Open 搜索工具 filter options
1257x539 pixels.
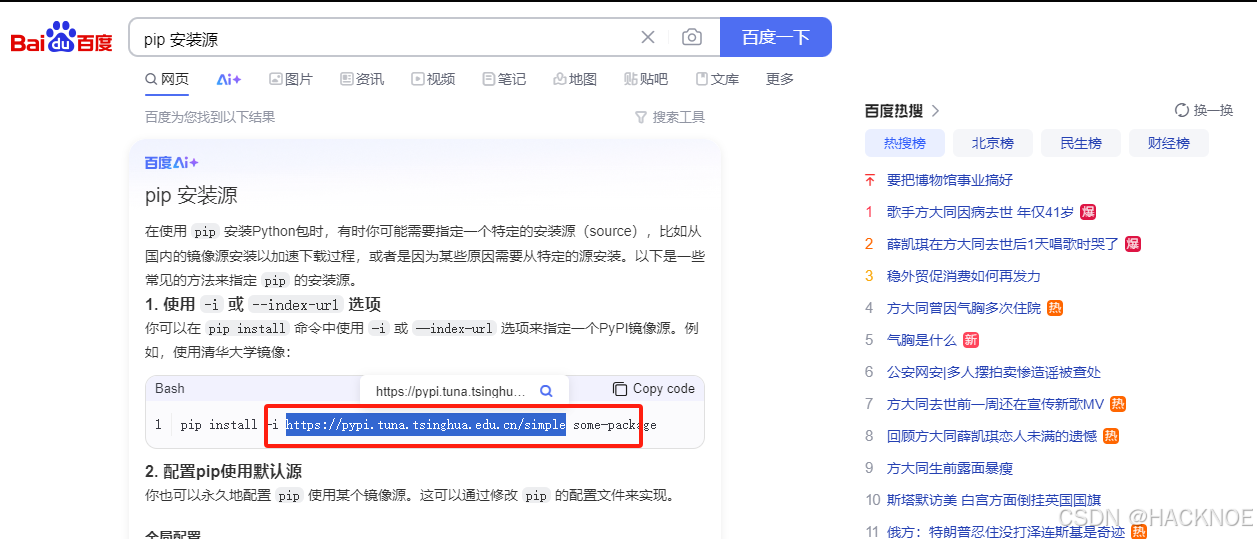pos(670,117)
